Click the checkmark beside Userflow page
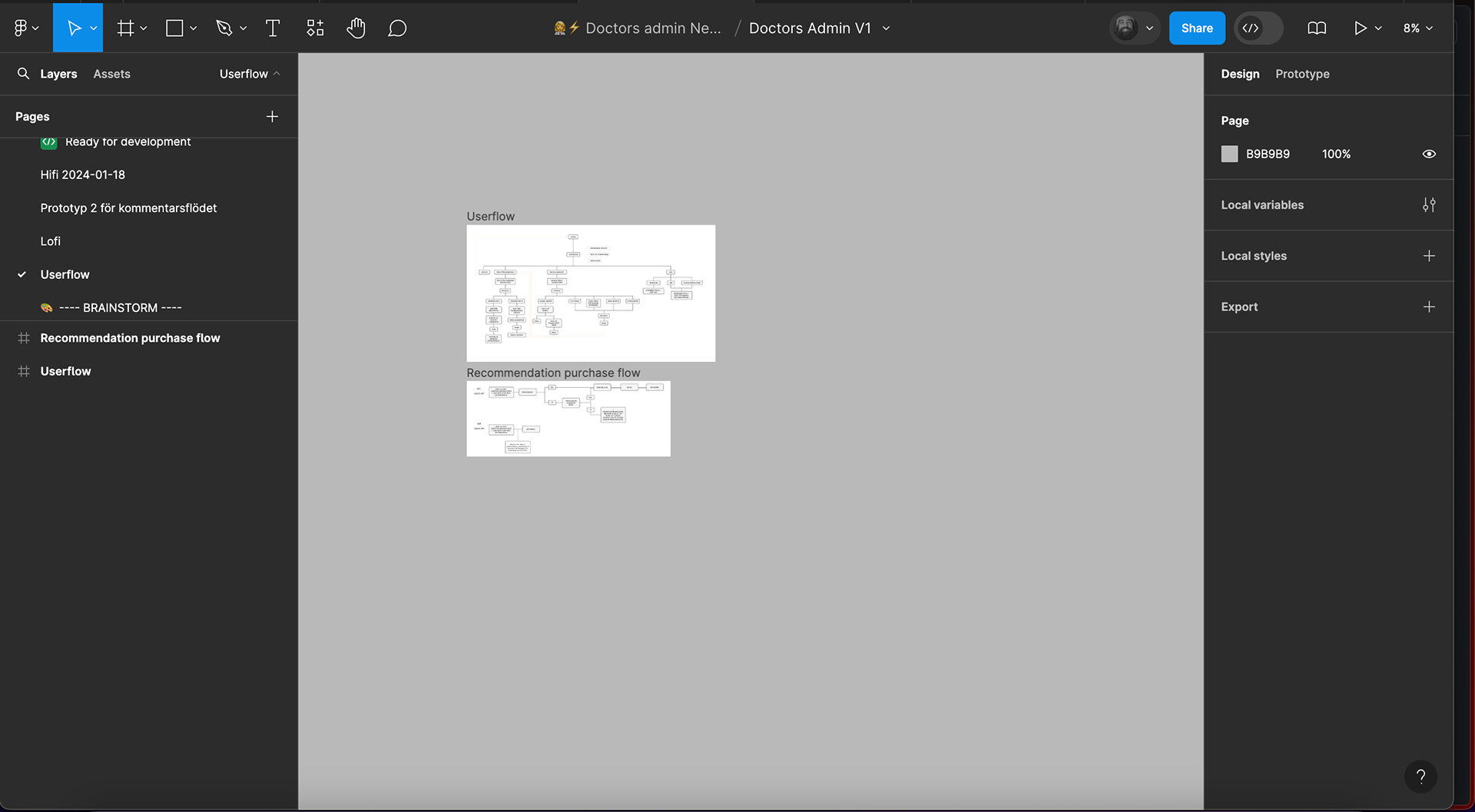This screenshot has height=812, width=1475. click(22, 274)
